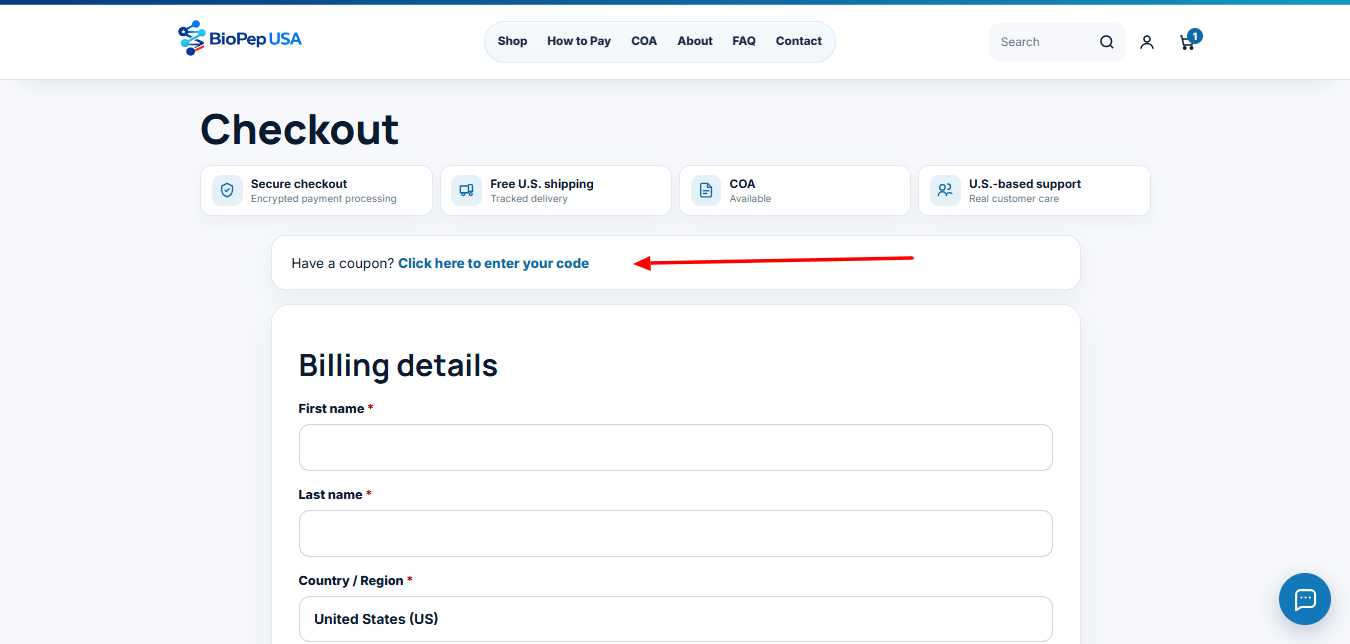The height and width of the screenshot is (644, 1350).
Task: Expand coupon code entry link
Action: tap(493, 263)
